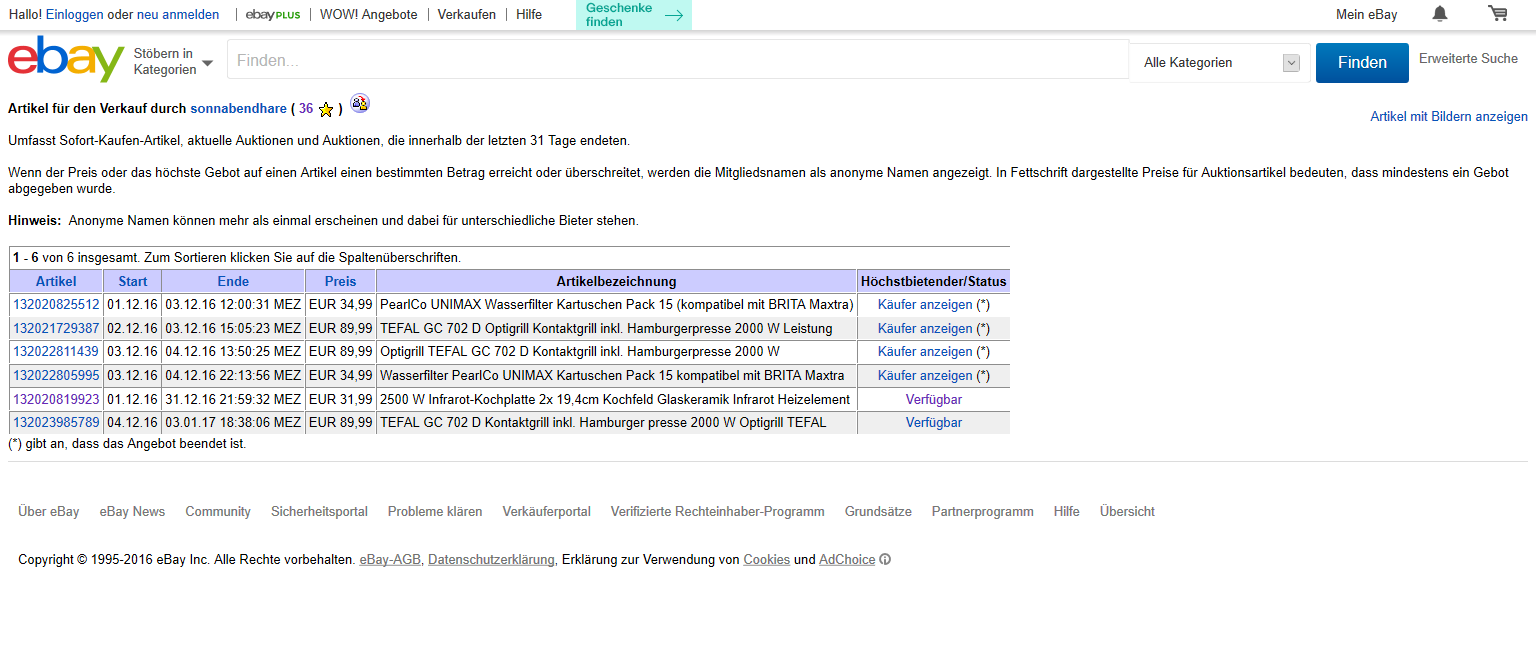Open item number 132023985789
The image size is (1536, 654).
click(x=56, y=423)
